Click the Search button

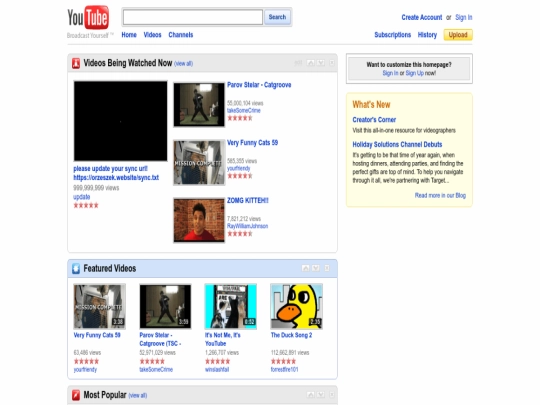pos(277,17)
